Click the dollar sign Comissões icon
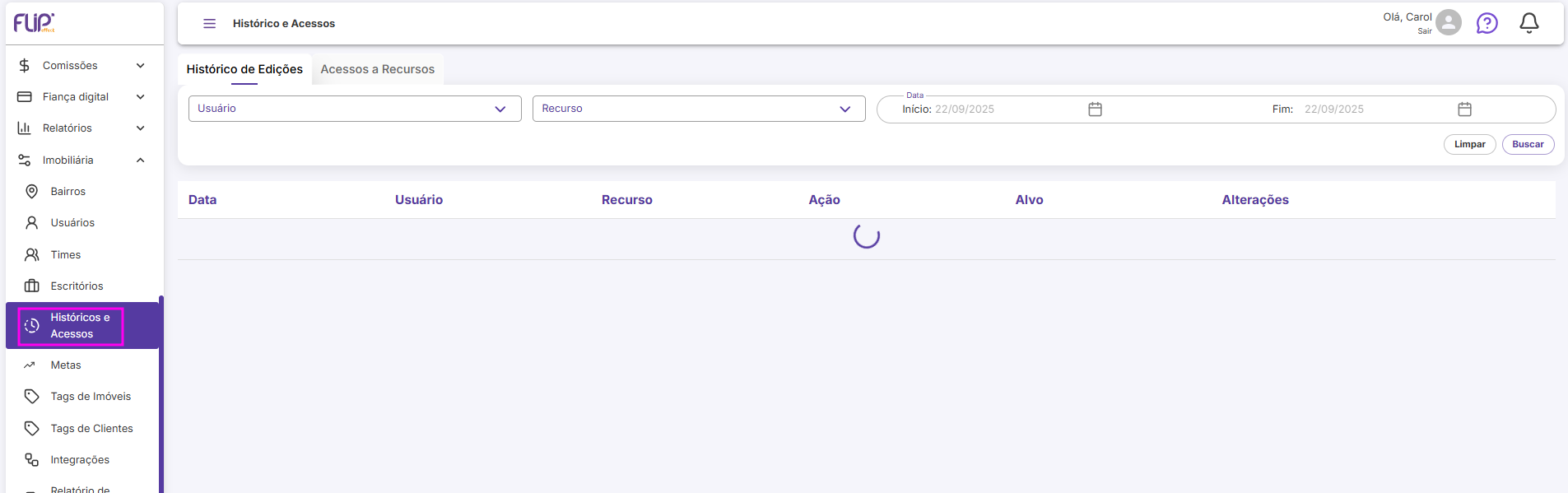This screenshot has height=493, width=1568. coord(25,66)
